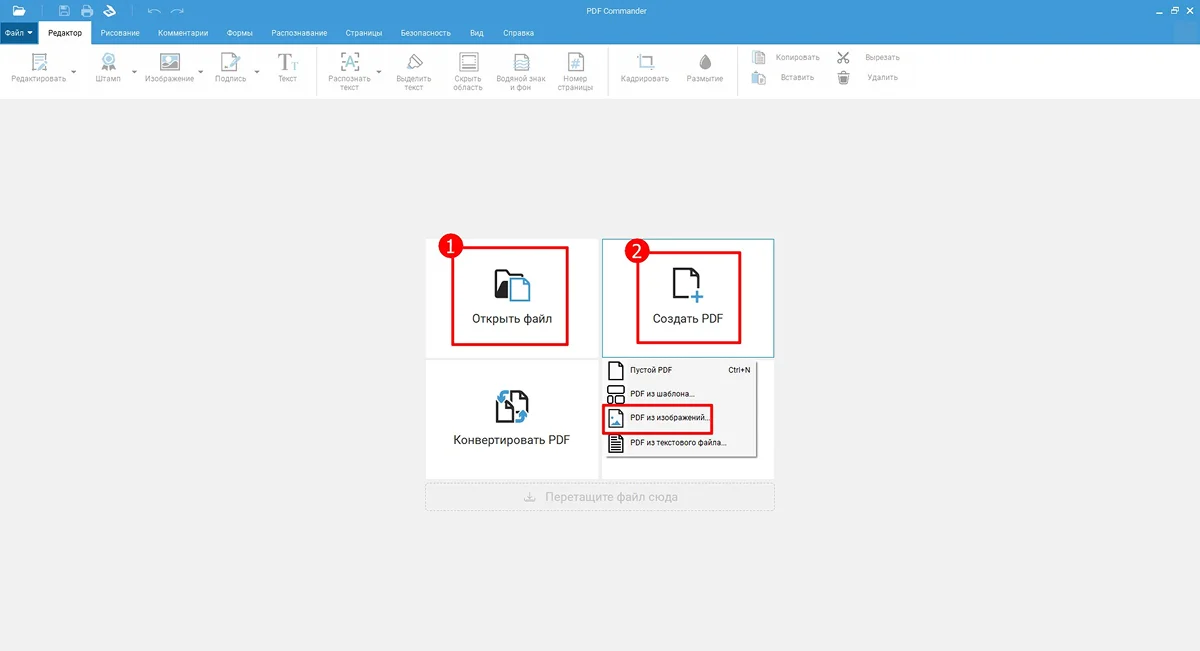Click the Convert PDF (Конвертировать PDF) tile
The image size is (1200, 651).
pos(512,418)
